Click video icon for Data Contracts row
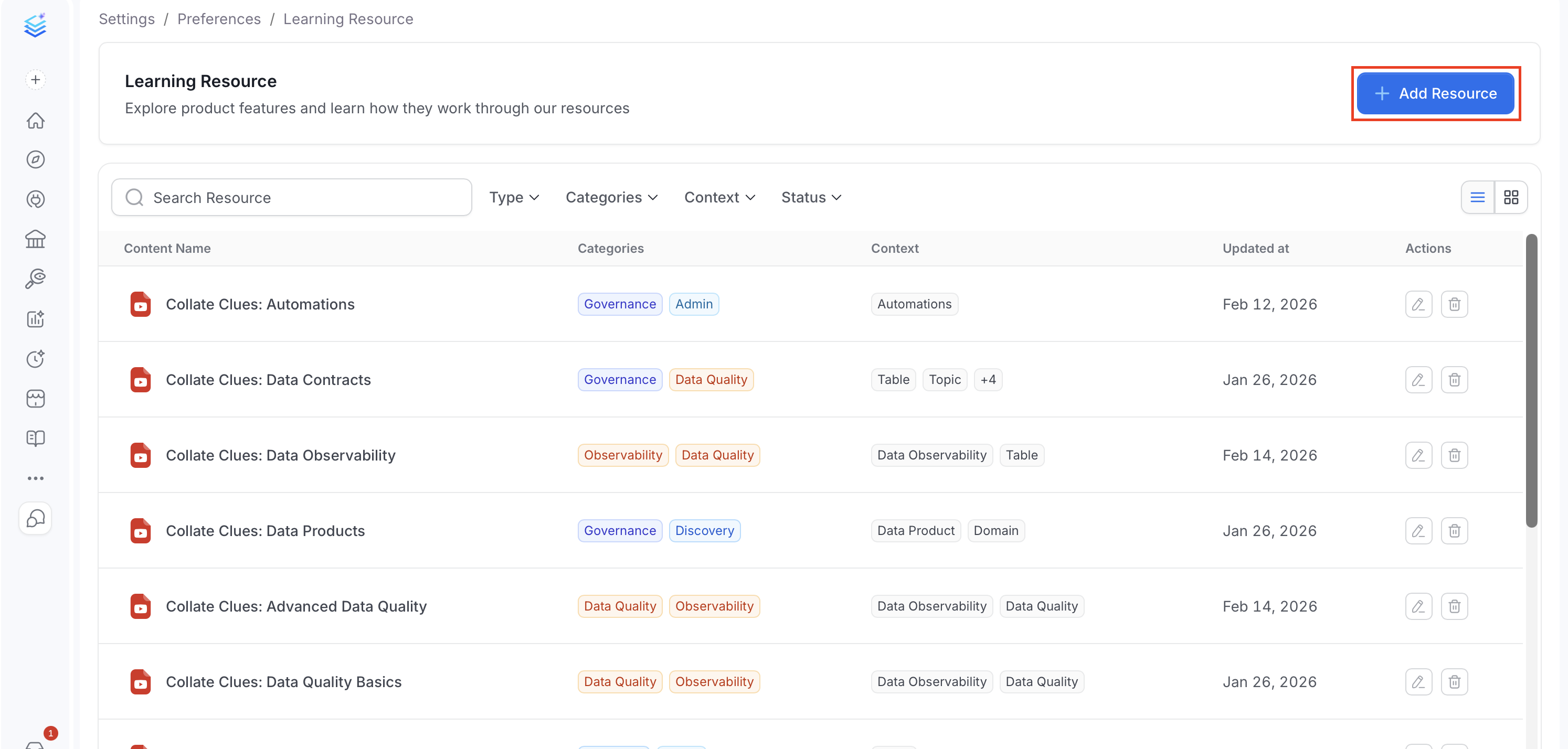 coord(140,380)
